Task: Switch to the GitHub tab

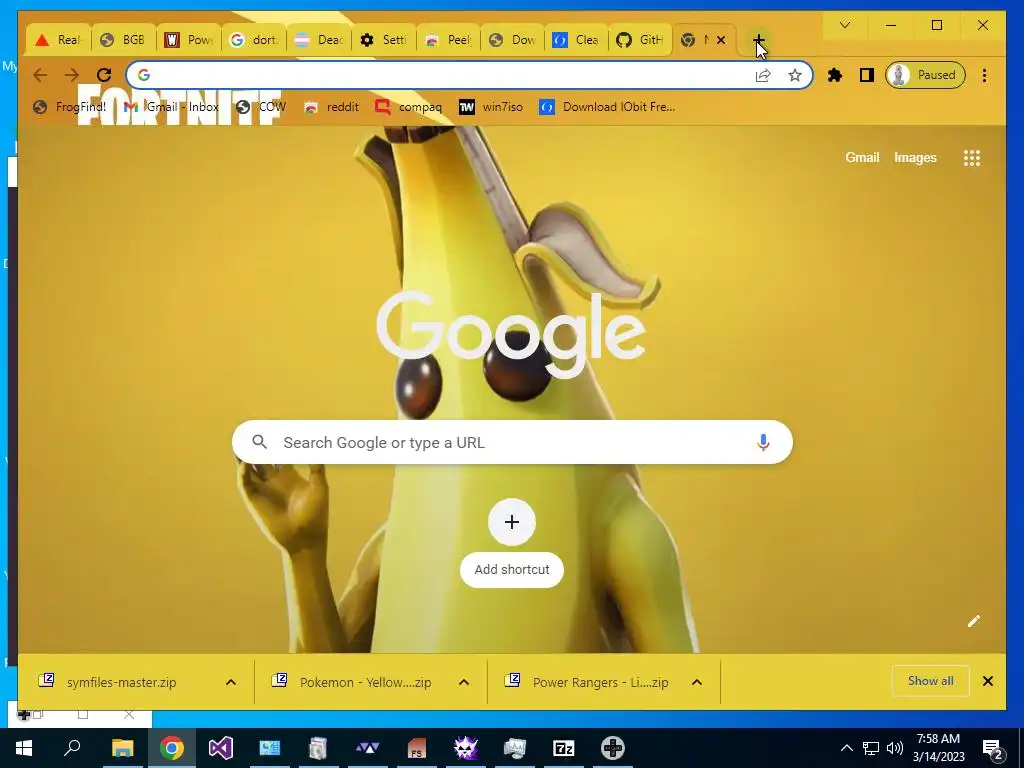Action: tap(640, 40)
